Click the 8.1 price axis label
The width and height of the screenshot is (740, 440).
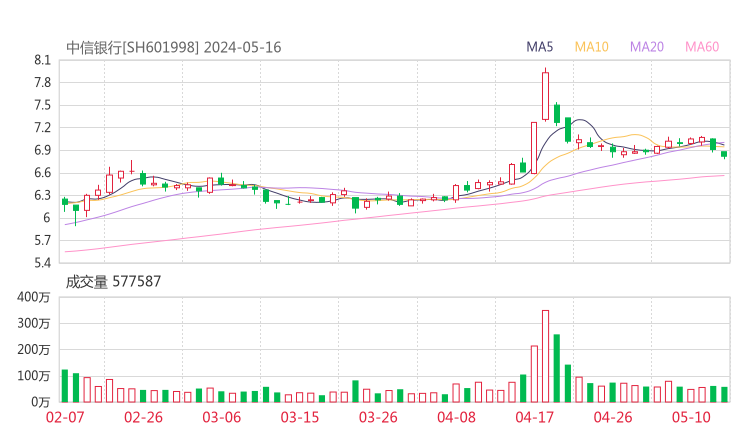(42, 60)
